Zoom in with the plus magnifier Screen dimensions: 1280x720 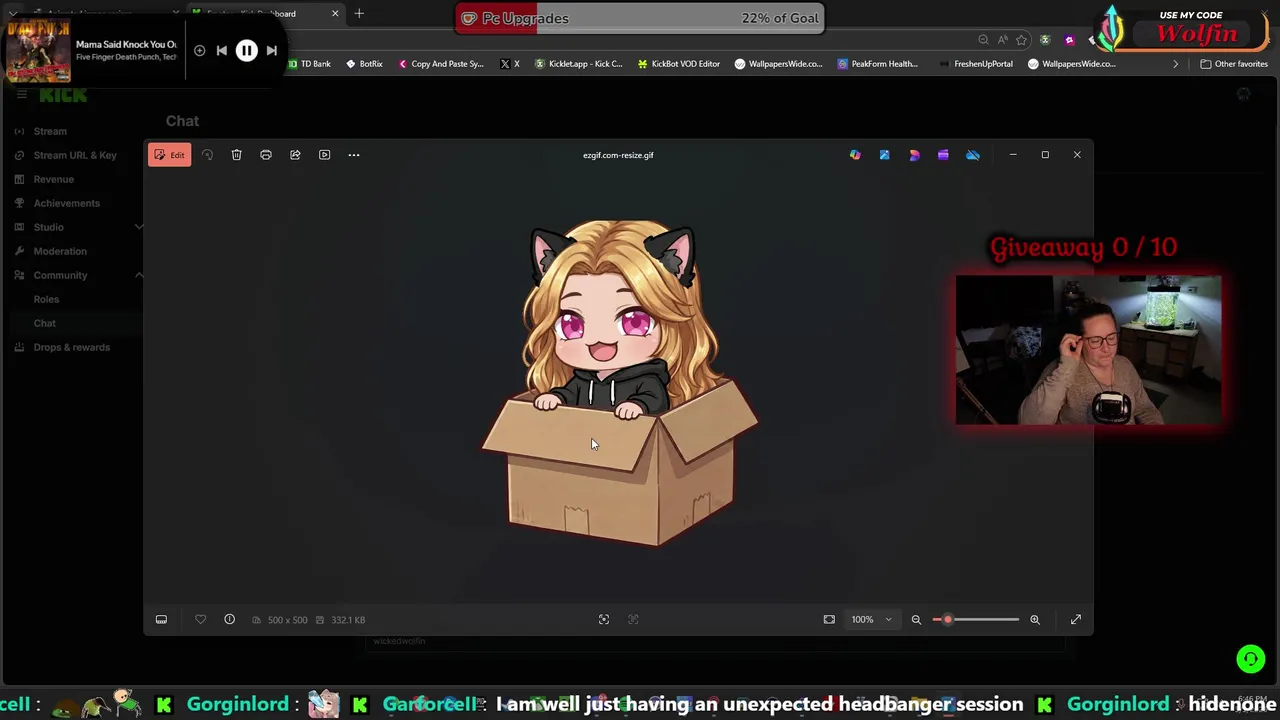point(1035,620)
